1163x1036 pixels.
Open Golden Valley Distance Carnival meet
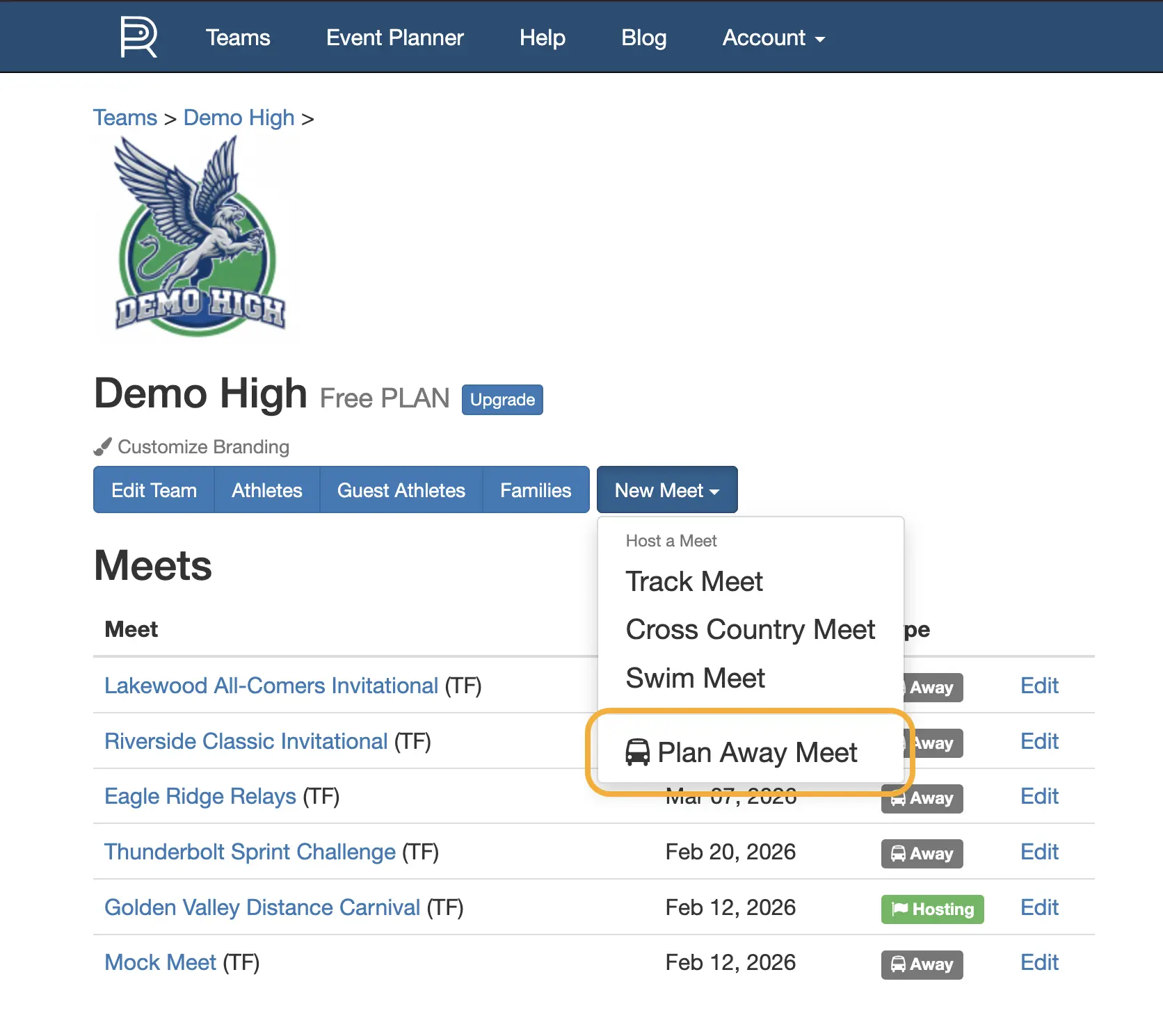pyautogui.click(x=262, y=907)
